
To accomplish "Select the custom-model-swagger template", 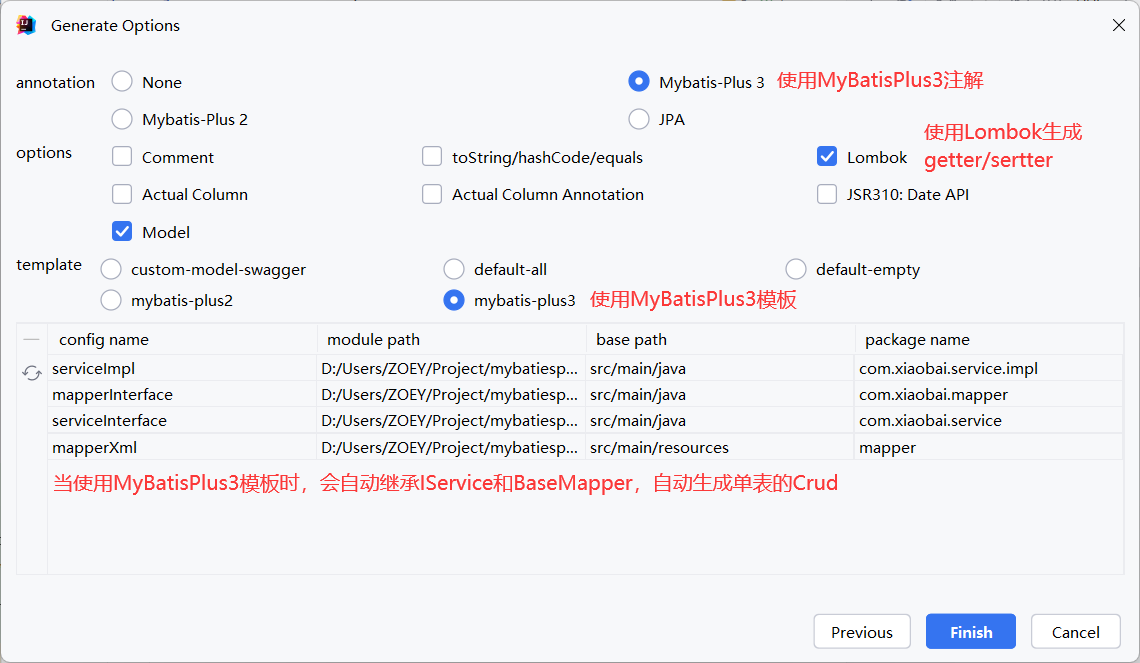I will [x=111, y=269].
